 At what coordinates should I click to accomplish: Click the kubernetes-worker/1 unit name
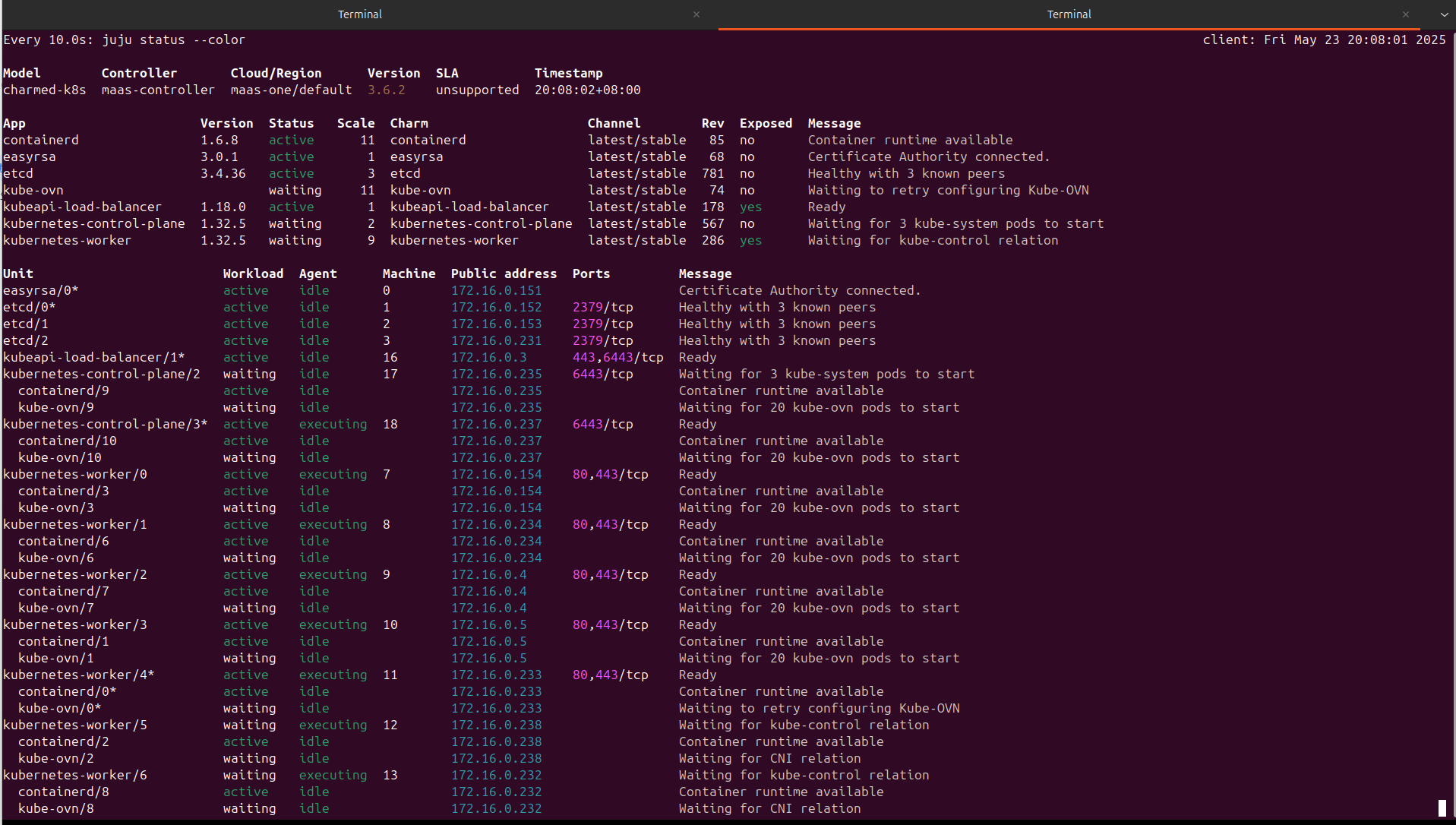point(75,524)
